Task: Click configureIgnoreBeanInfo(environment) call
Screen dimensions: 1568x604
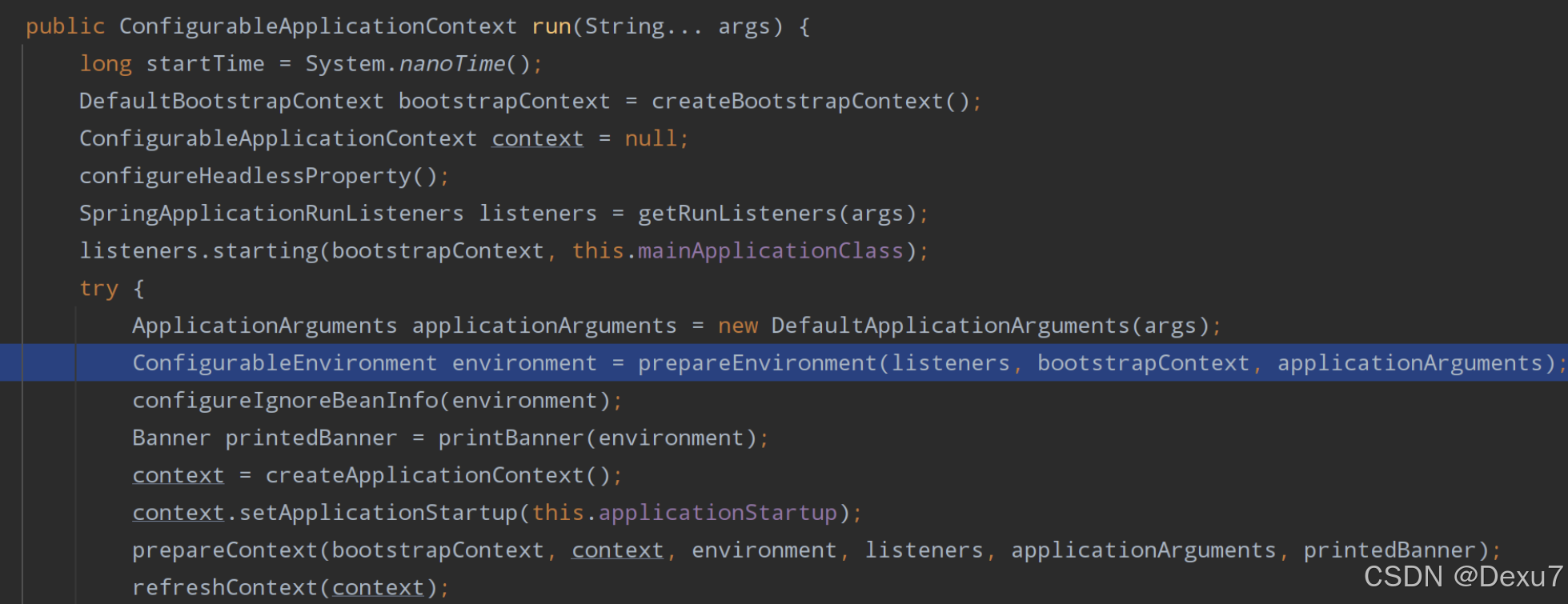Action: click(371, 401)
